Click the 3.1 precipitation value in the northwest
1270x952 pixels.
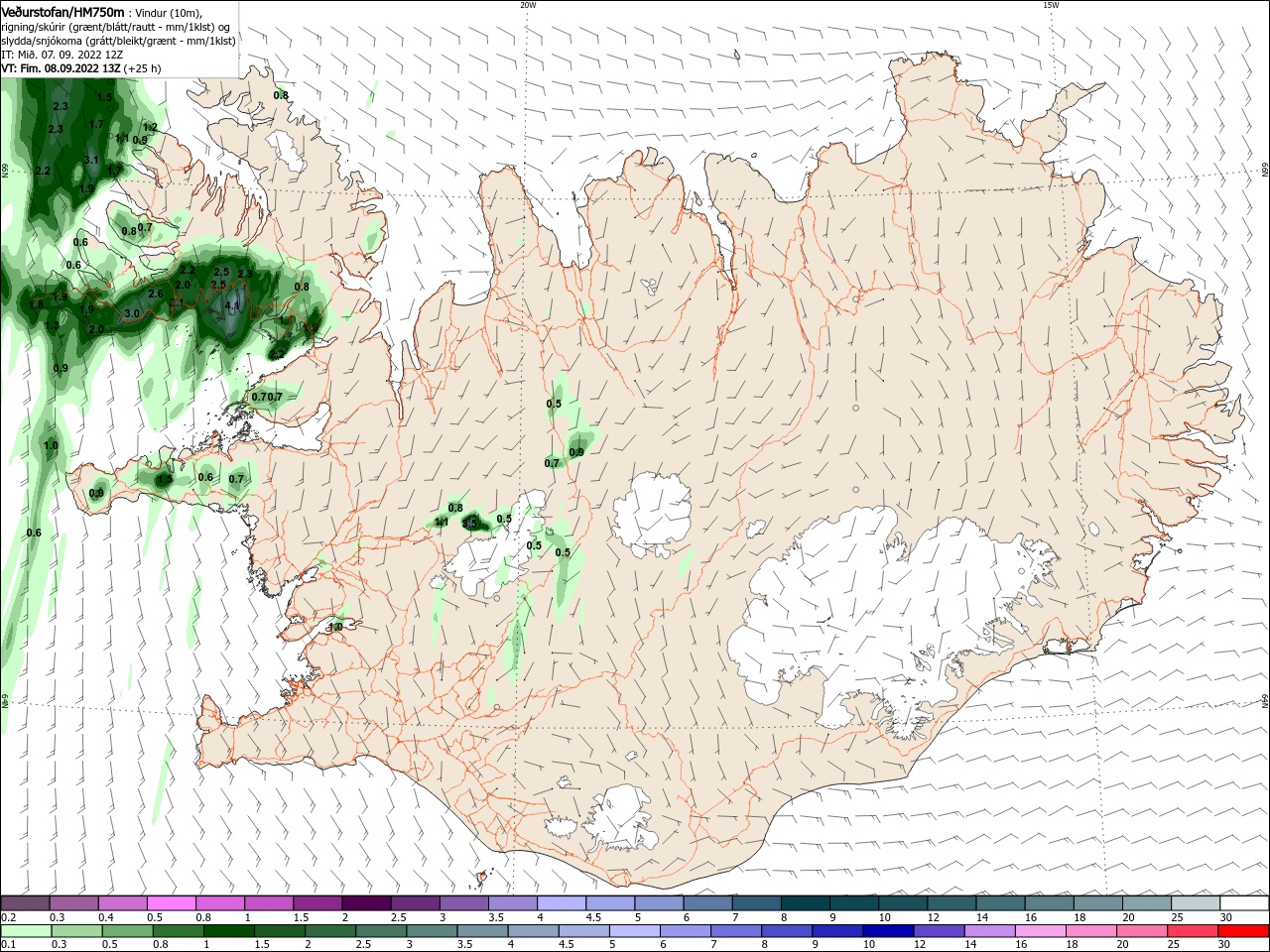[x=91, y=160]
